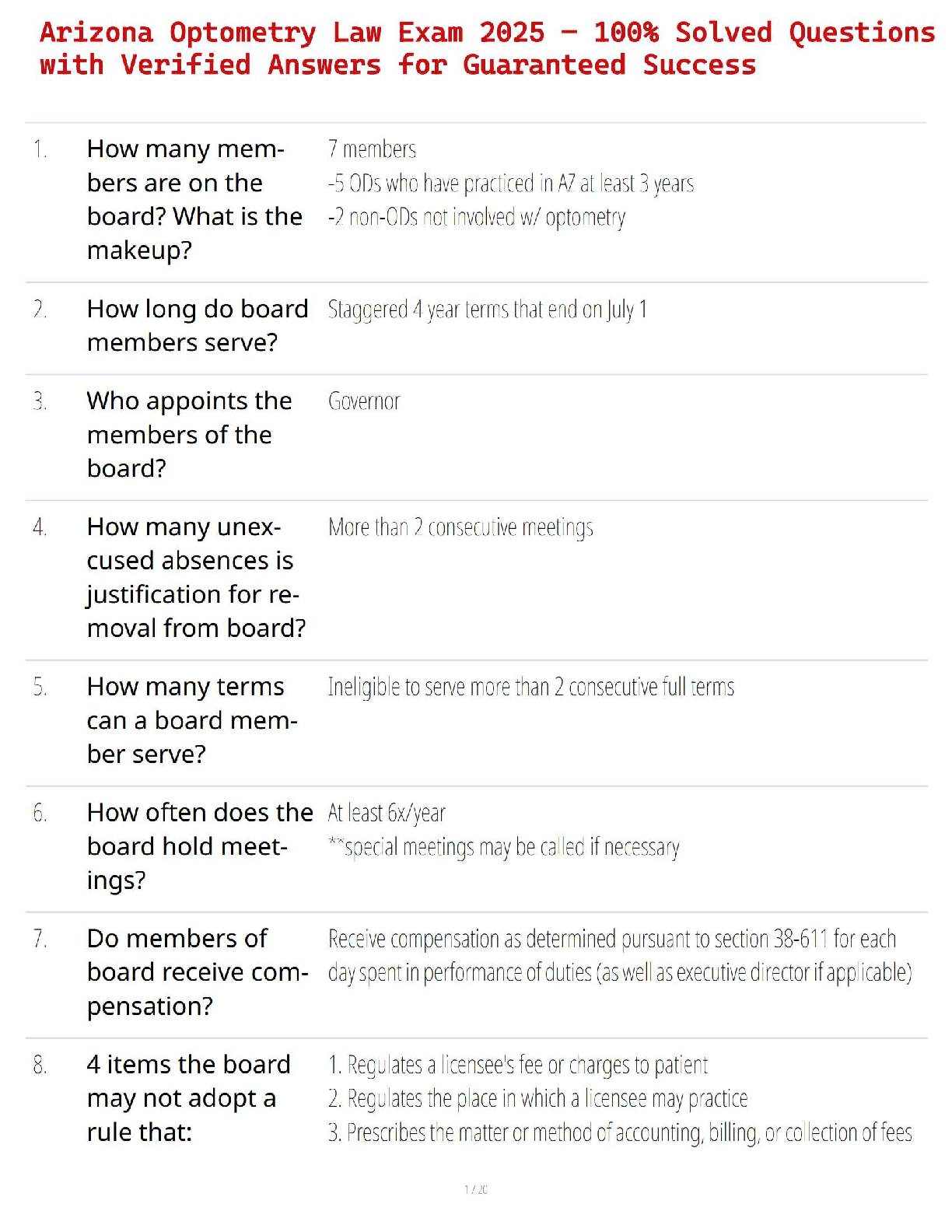Click 'Regulates a licensee's fee' list item

518,1065
